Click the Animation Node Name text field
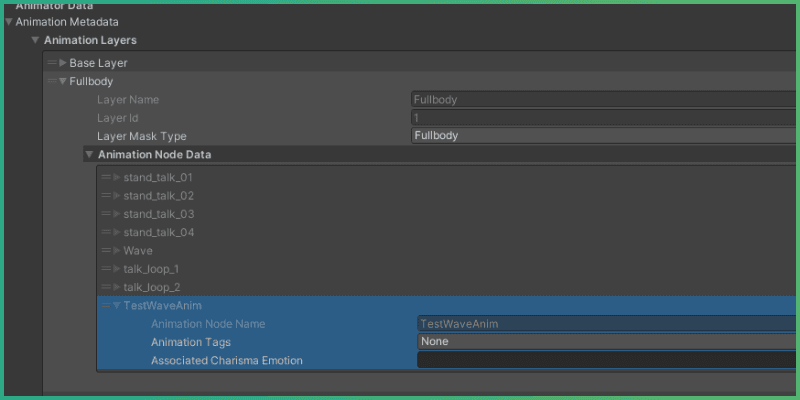 point(606,324)
